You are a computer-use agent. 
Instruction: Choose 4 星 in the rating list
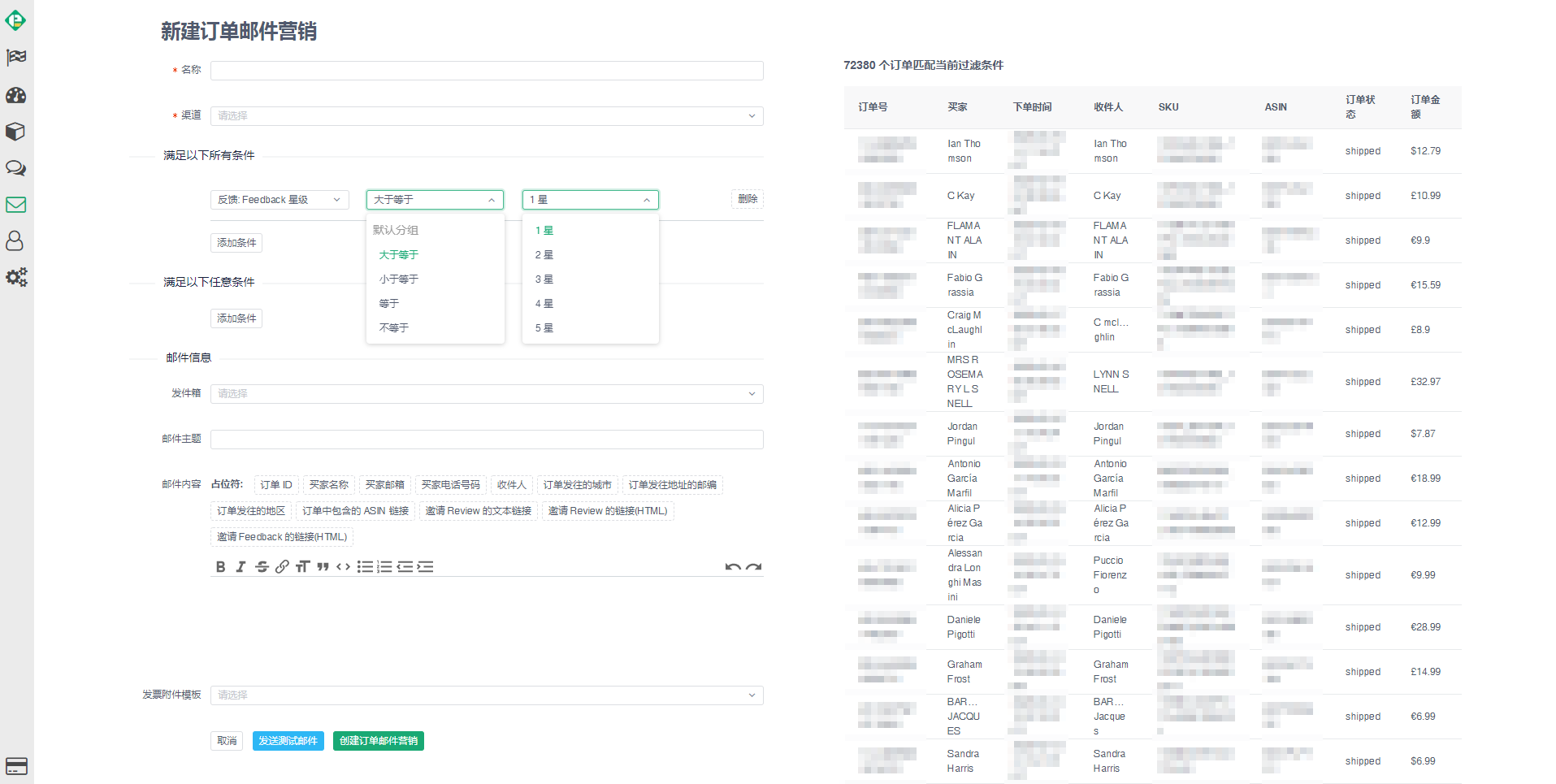pyautogui.click(x=591, y=304)
